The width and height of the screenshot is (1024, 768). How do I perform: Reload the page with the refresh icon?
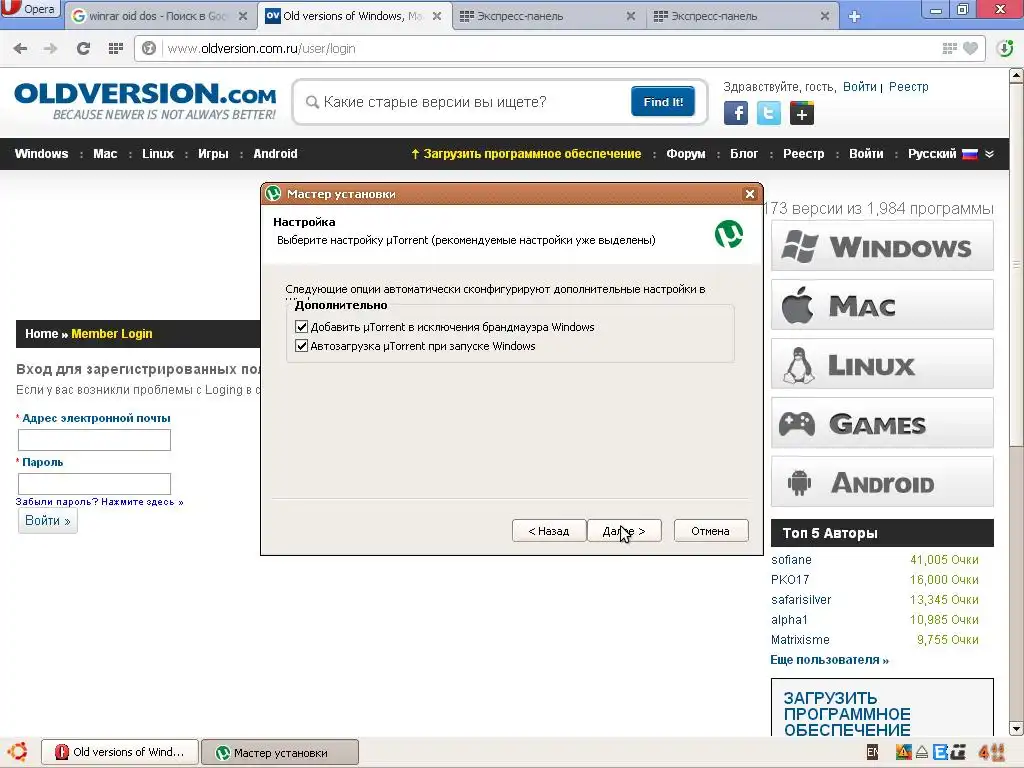[x=83, y=48]
